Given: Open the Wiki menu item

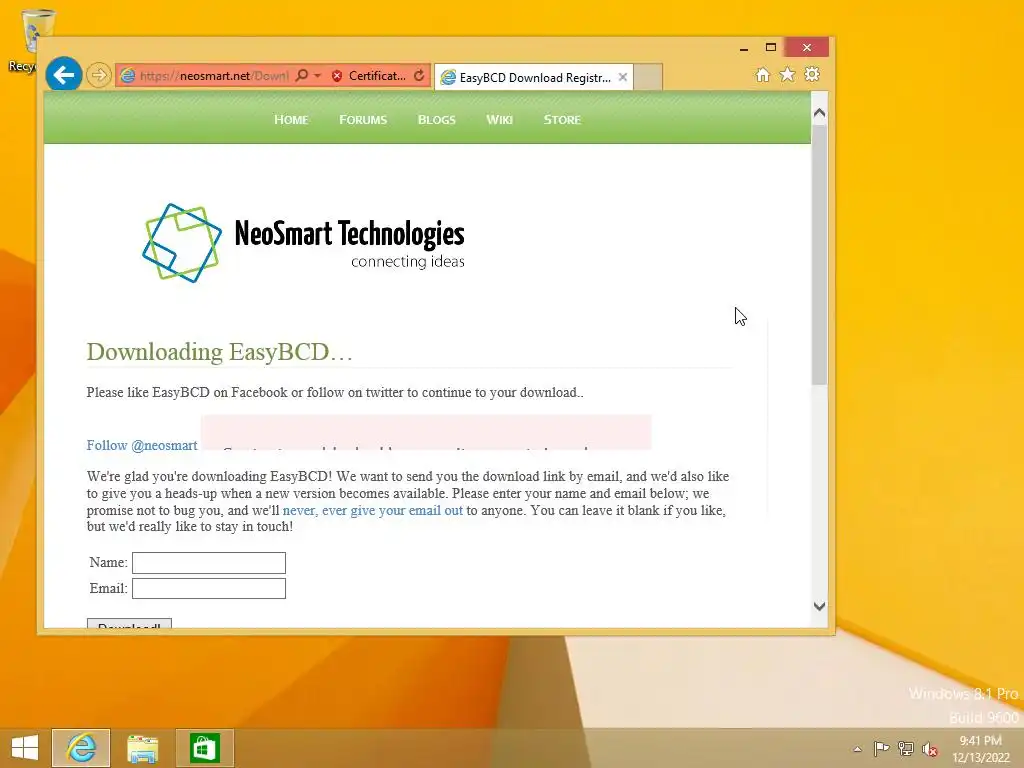Looking at the screenshot, I should 500,120.
